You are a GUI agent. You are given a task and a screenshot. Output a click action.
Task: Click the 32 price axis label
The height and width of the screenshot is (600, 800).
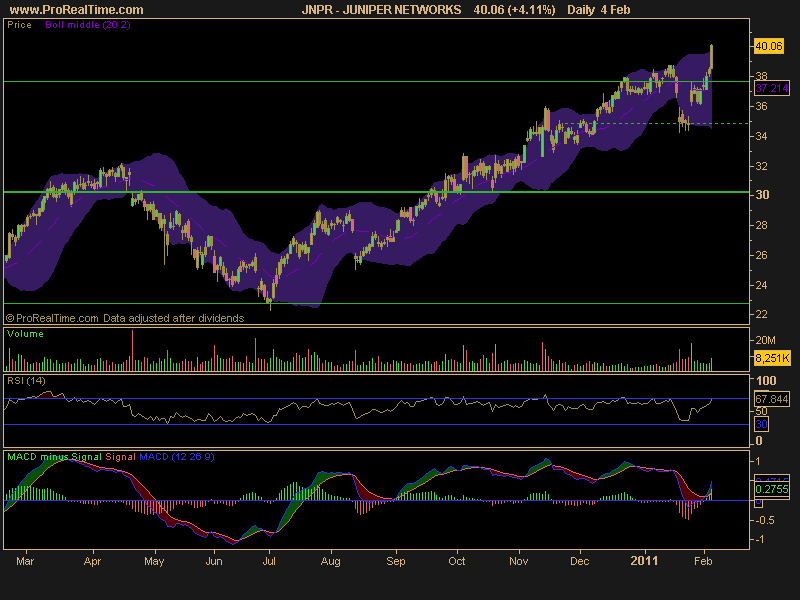(761, 166)
